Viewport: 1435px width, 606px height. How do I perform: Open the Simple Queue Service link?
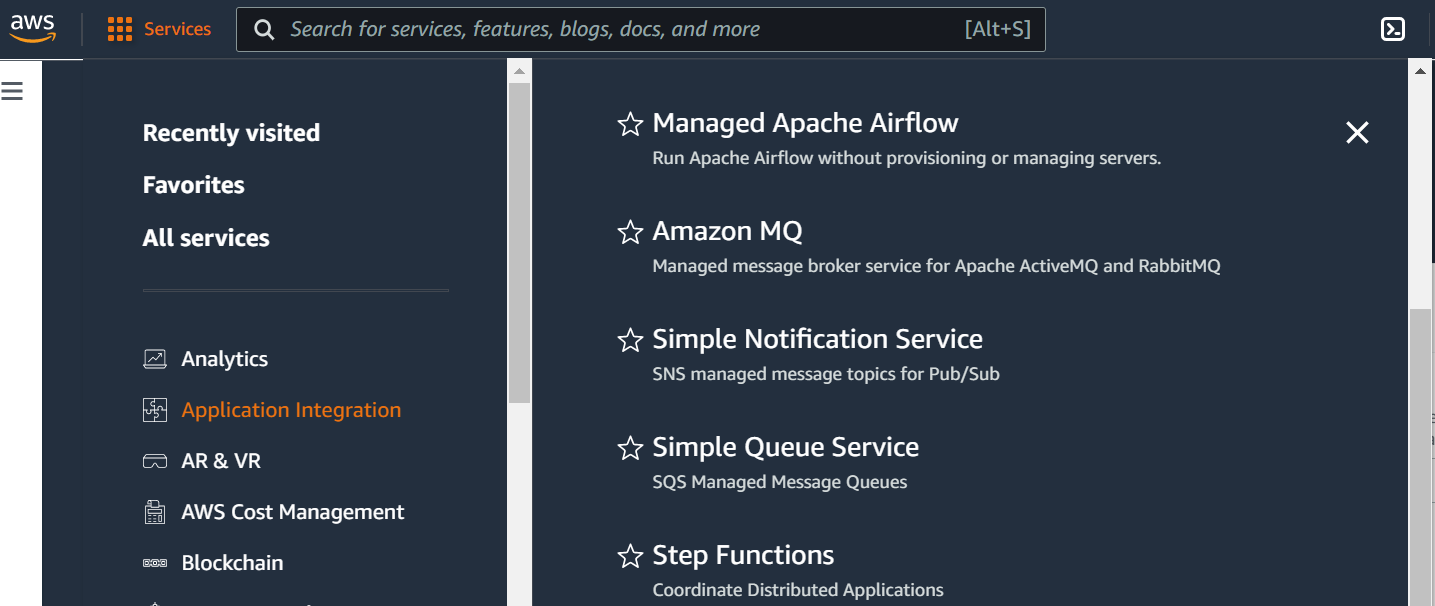[786, 447]
